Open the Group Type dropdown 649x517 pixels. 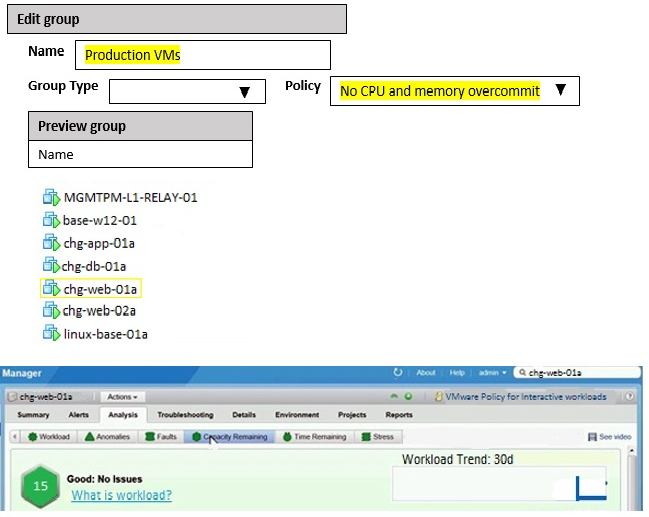(x=187, y=92)
